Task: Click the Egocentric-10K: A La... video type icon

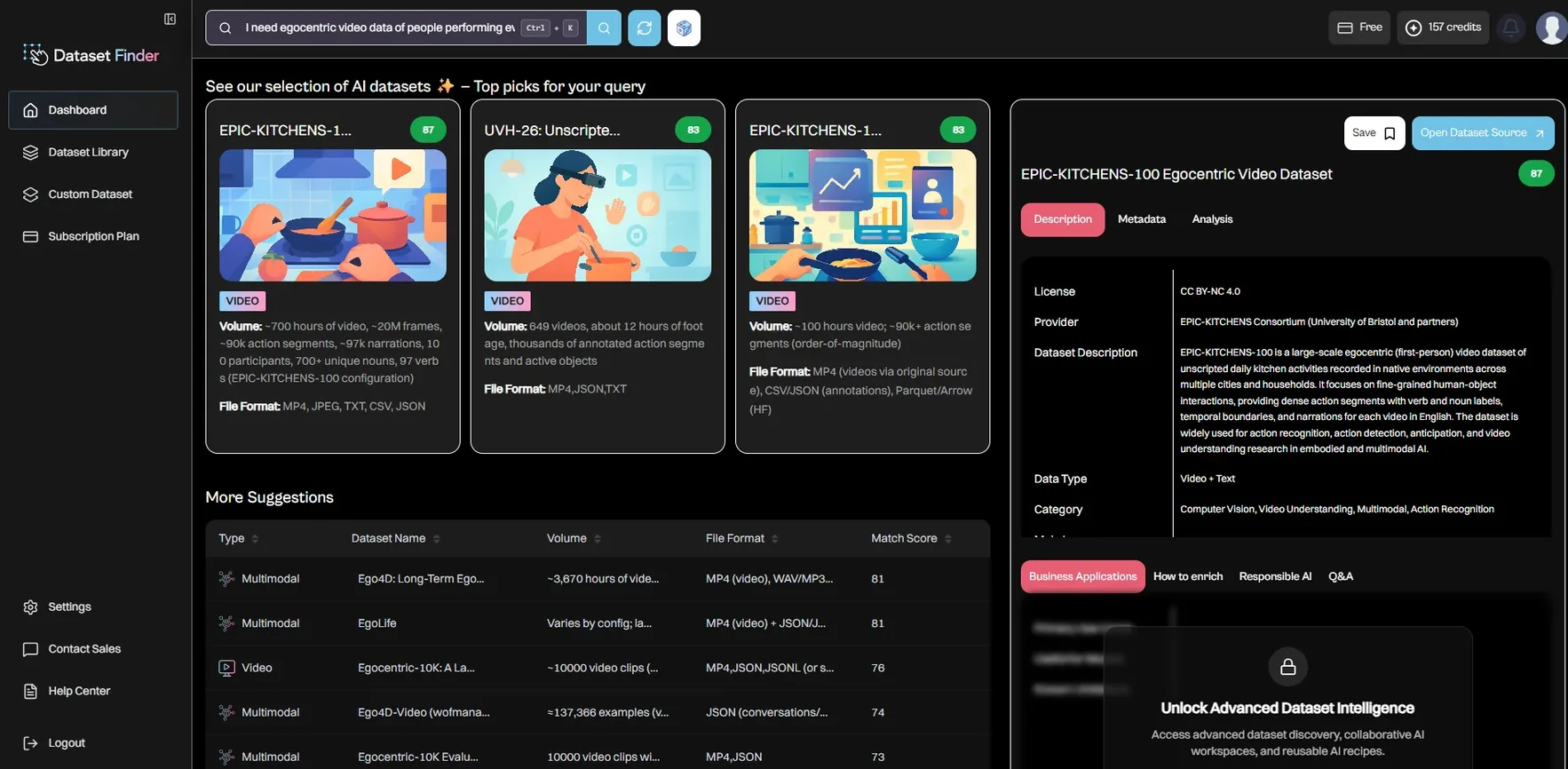Action: (x=226, y=668)
